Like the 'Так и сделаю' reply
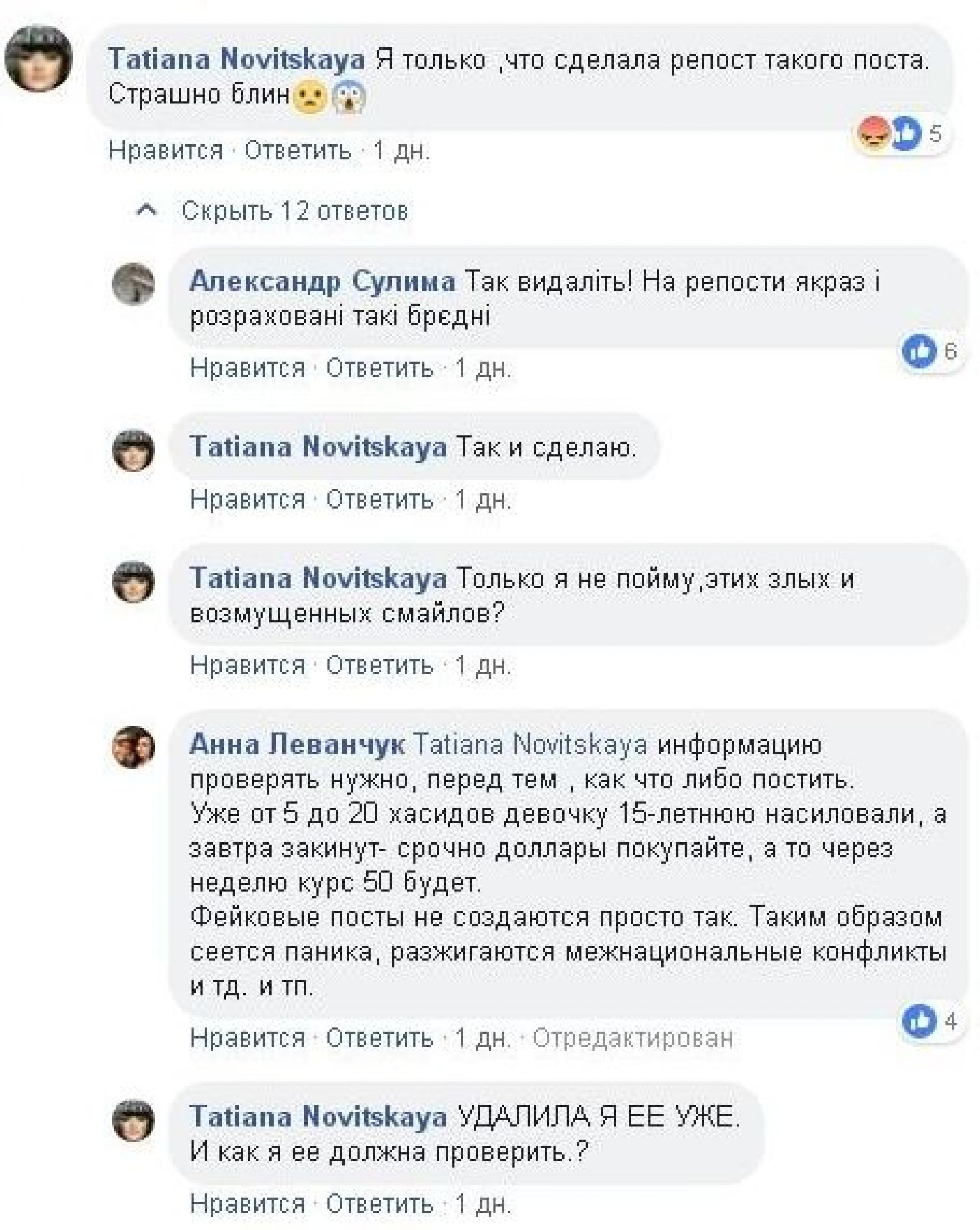 (248, 500)
